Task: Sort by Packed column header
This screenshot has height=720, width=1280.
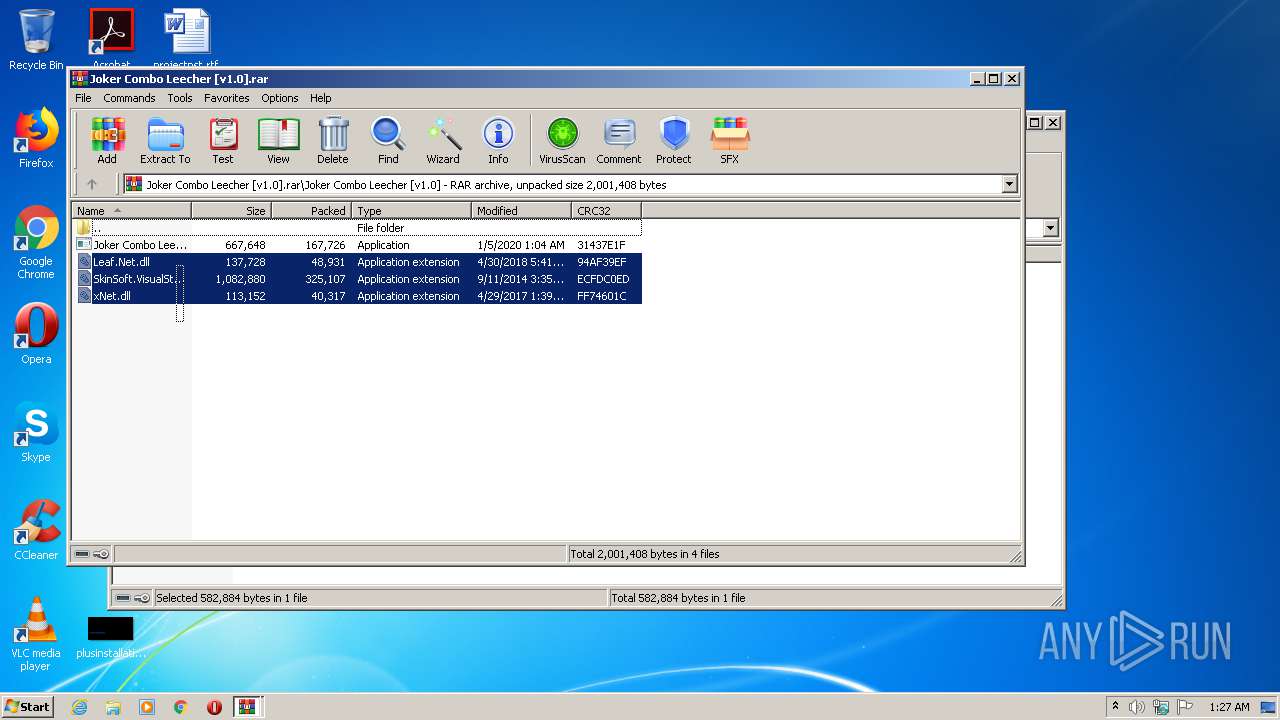Action: point(311,211)
